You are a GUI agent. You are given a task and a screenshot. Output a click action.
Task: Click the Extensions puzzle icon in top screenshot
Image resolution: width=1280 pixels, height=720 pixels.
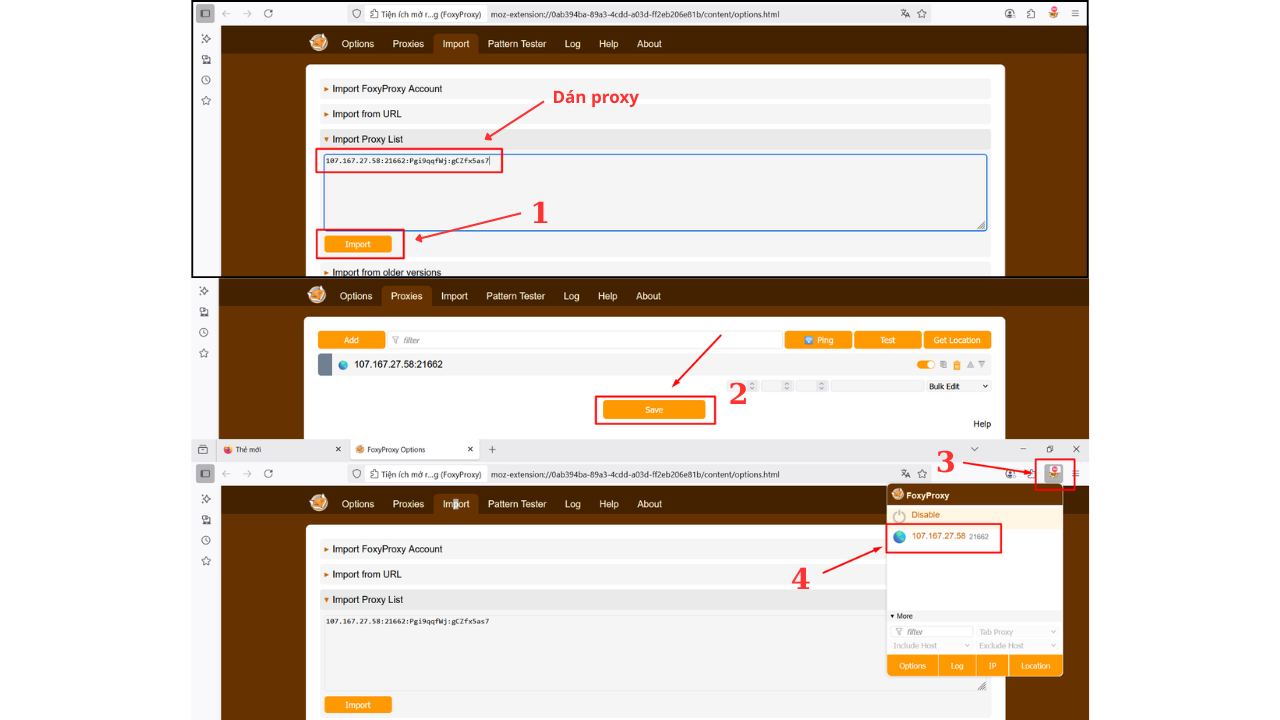click(1031, 14)
